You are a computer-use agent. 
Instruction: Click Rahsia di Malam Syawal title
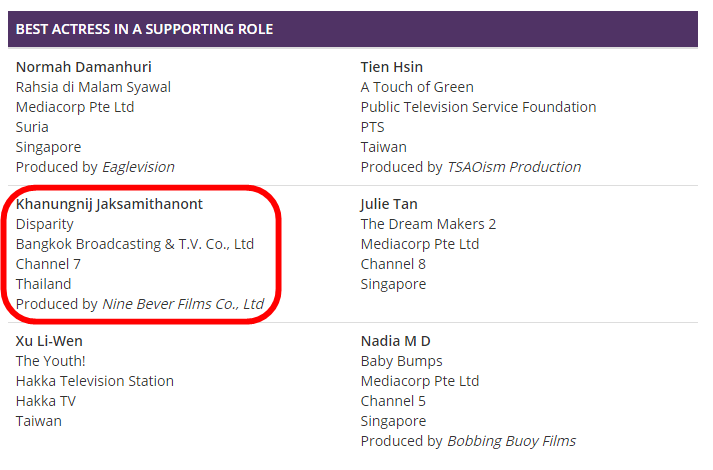click(x=93, y=87)
